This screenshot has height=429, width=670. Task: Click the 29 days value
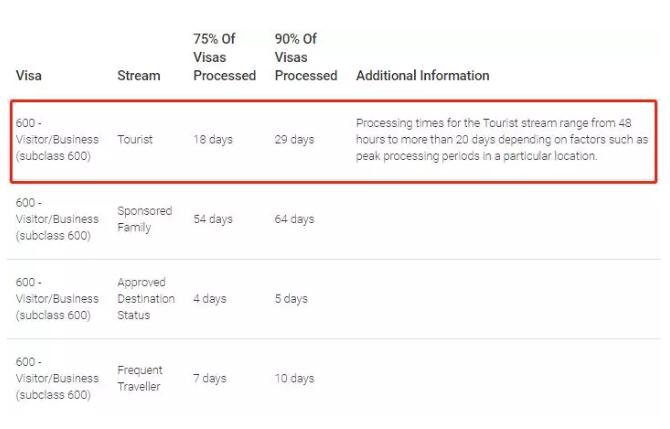click(294, 139)
